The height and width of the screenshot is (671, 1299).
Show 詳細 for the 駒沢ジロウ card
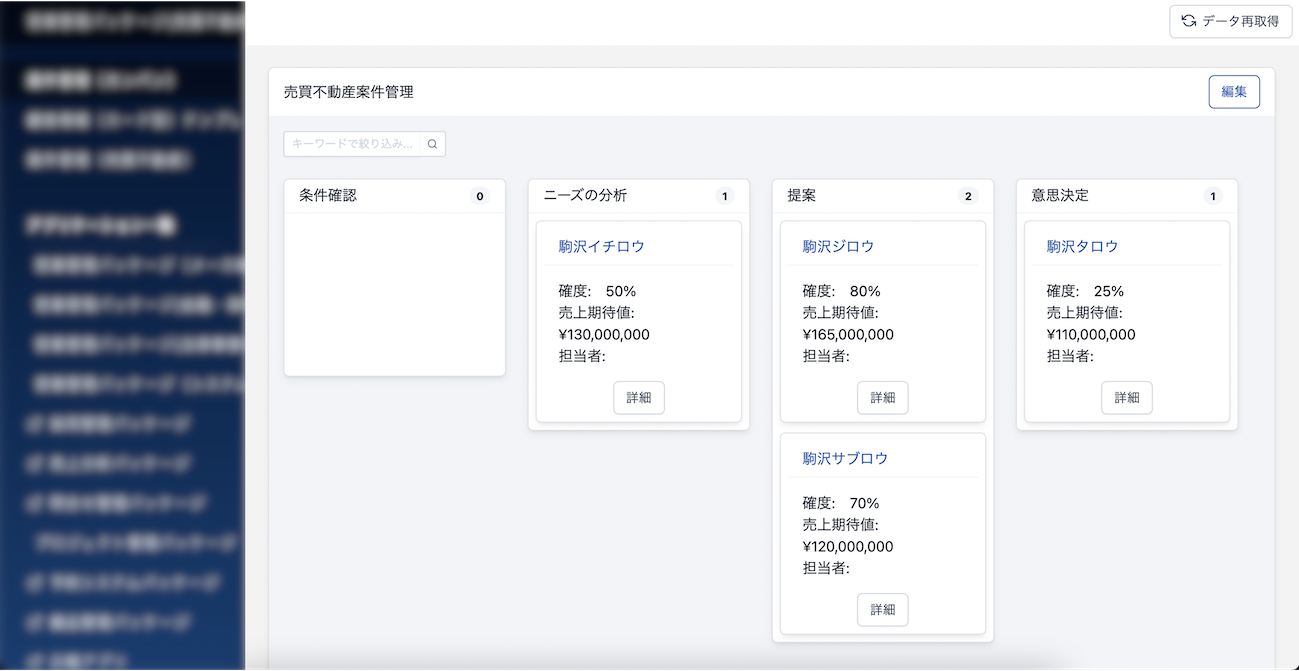pos(882,397)
